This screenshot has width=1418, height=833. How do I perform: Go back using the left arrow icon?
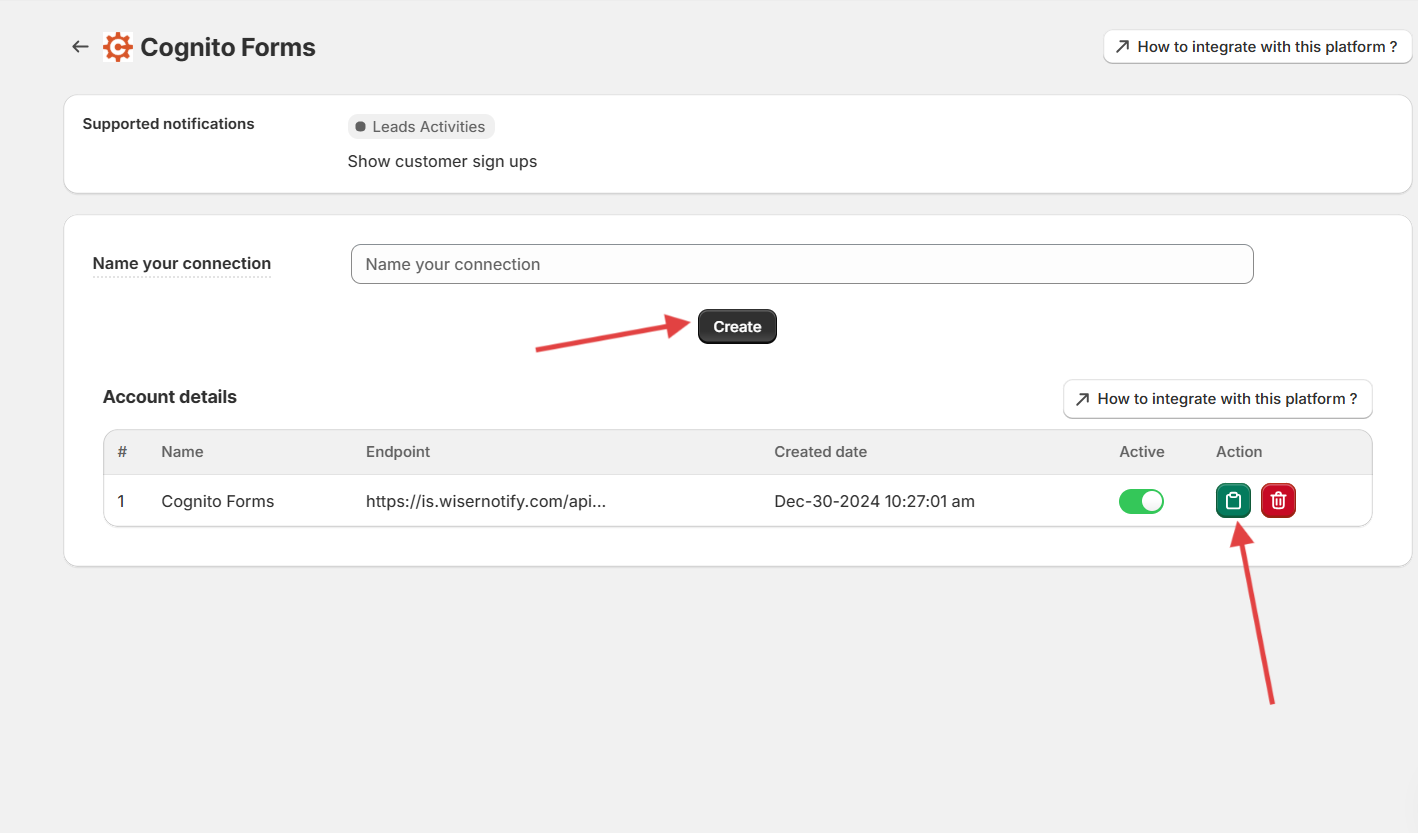tap(80, 47)
